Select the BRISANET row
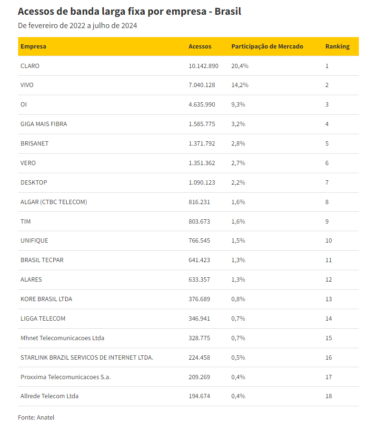The height and width of the screenshot is (431, 376). (188, 143)
